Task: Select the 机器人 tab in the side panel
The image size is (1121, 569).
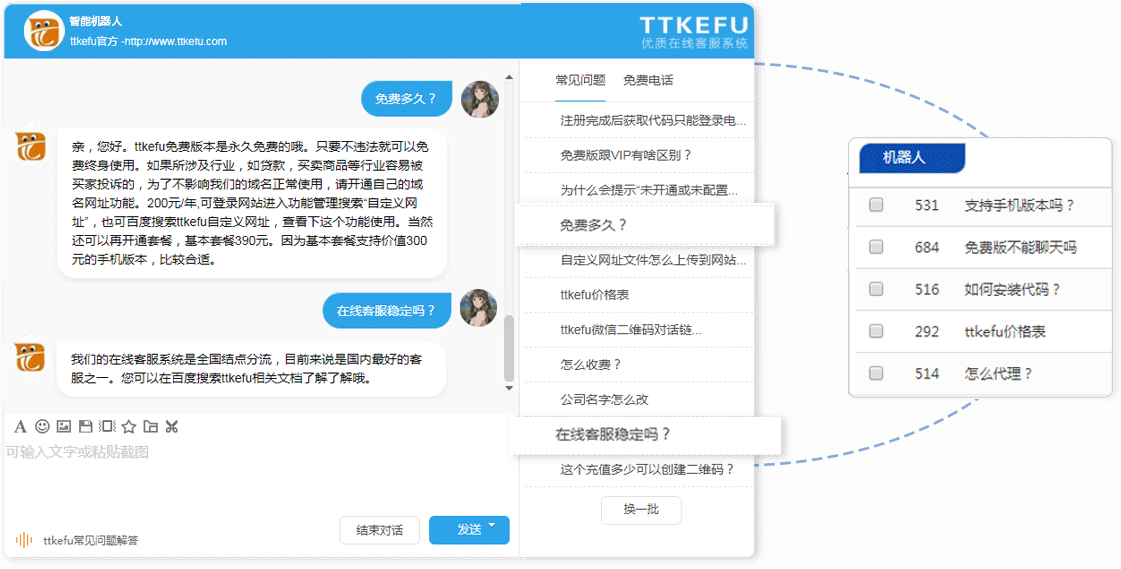Action: (912, 158)
